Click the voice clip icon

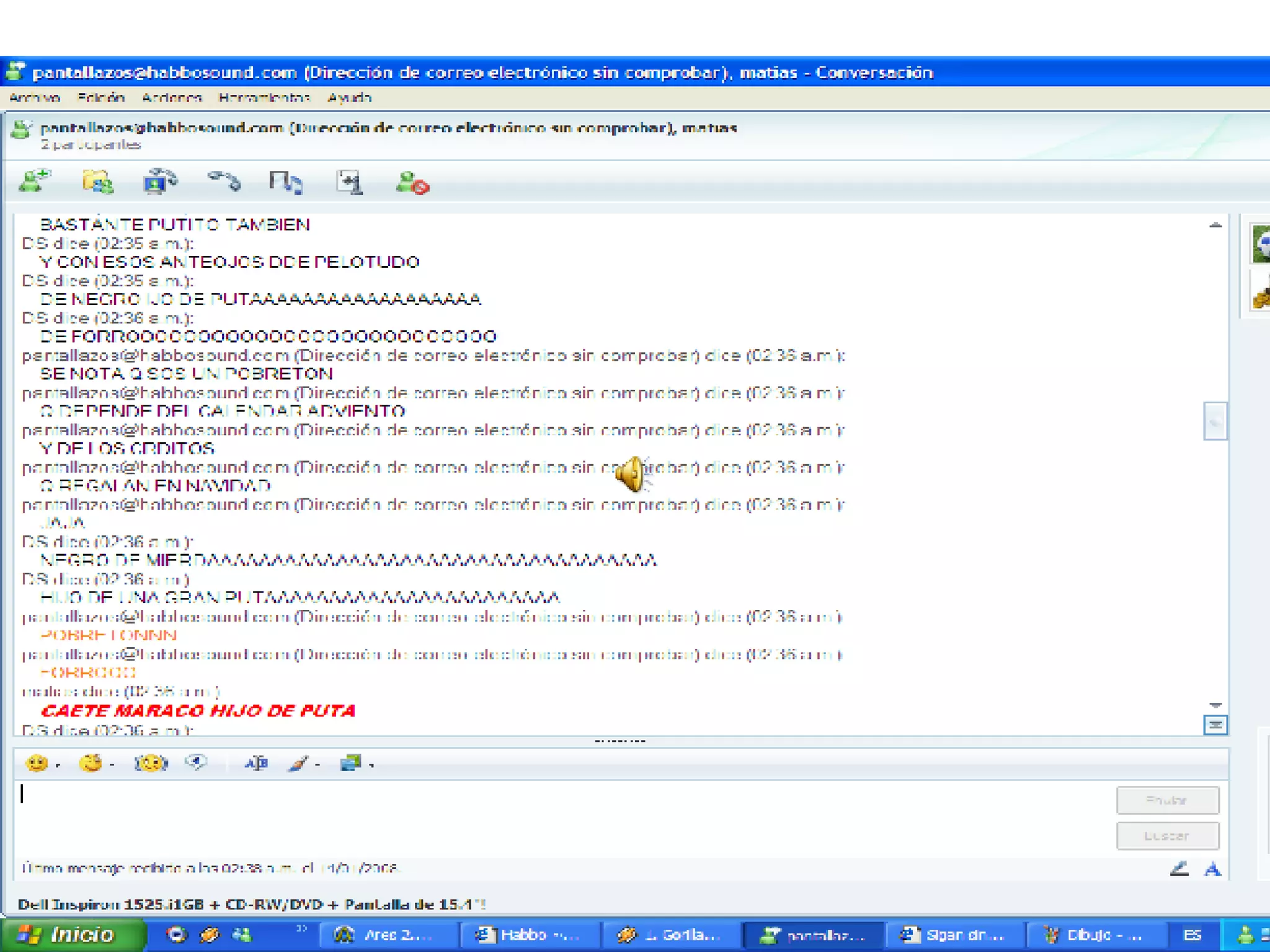(196, 762)
